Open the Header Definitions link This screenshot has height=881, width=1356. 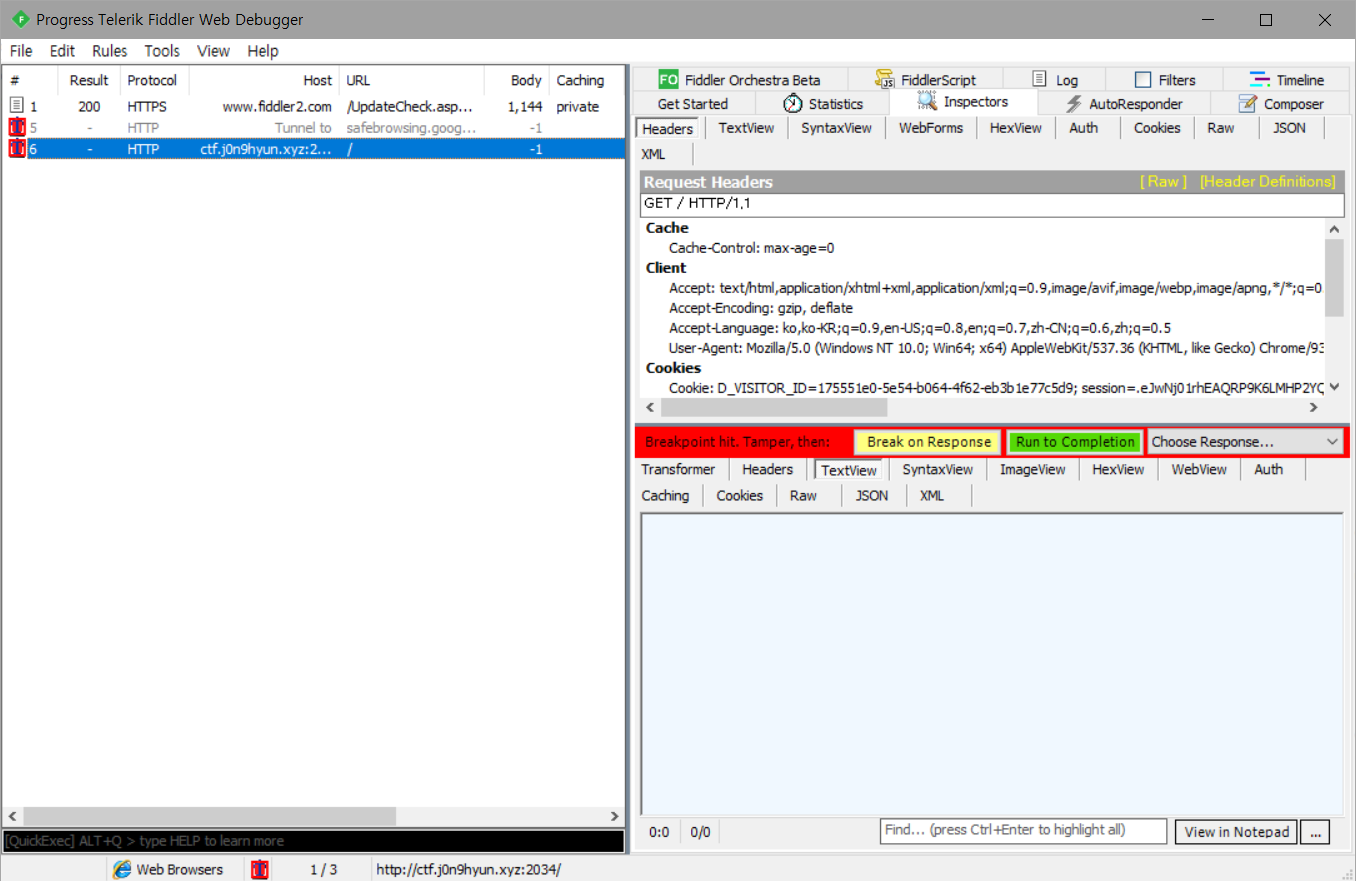point(1267,181)
